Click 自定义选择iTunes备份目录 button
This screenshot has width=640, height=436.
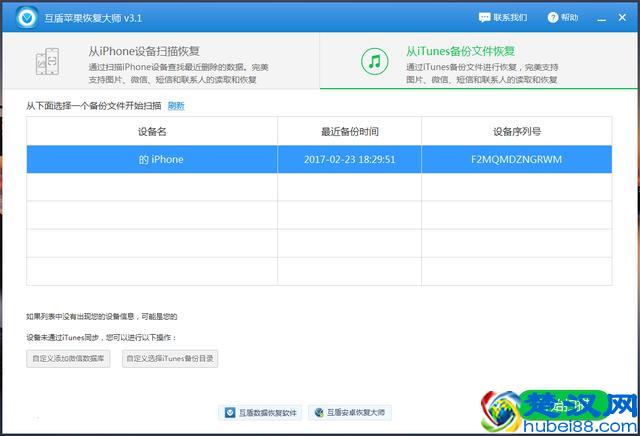(170, 358)
